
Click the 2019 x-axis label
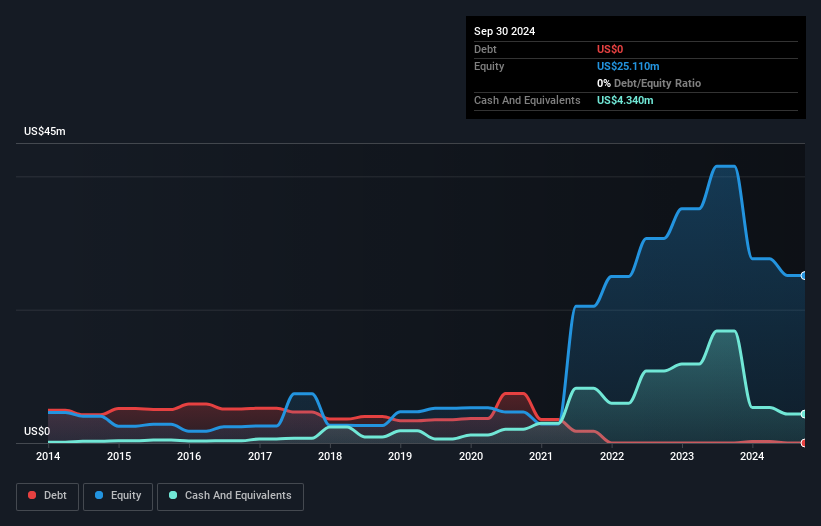pyautogui.click(x=400, y=456)
